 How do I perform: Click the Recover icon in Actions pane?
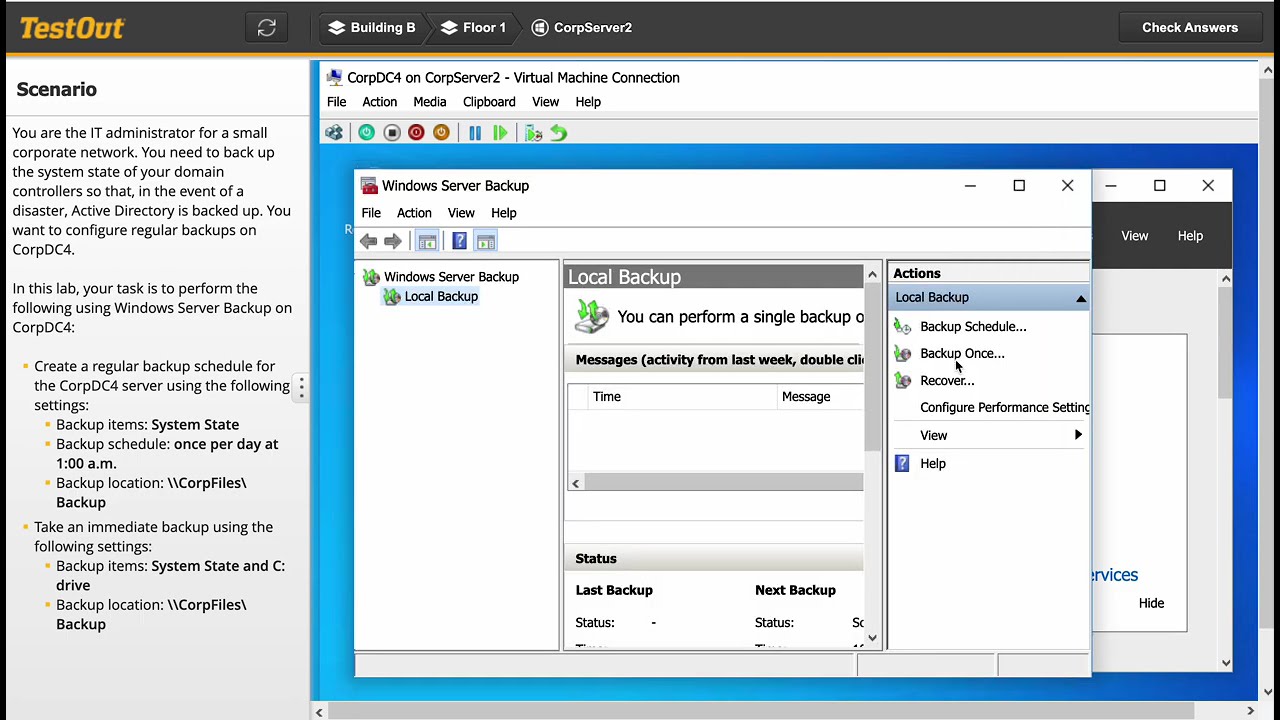coord(903,380)
